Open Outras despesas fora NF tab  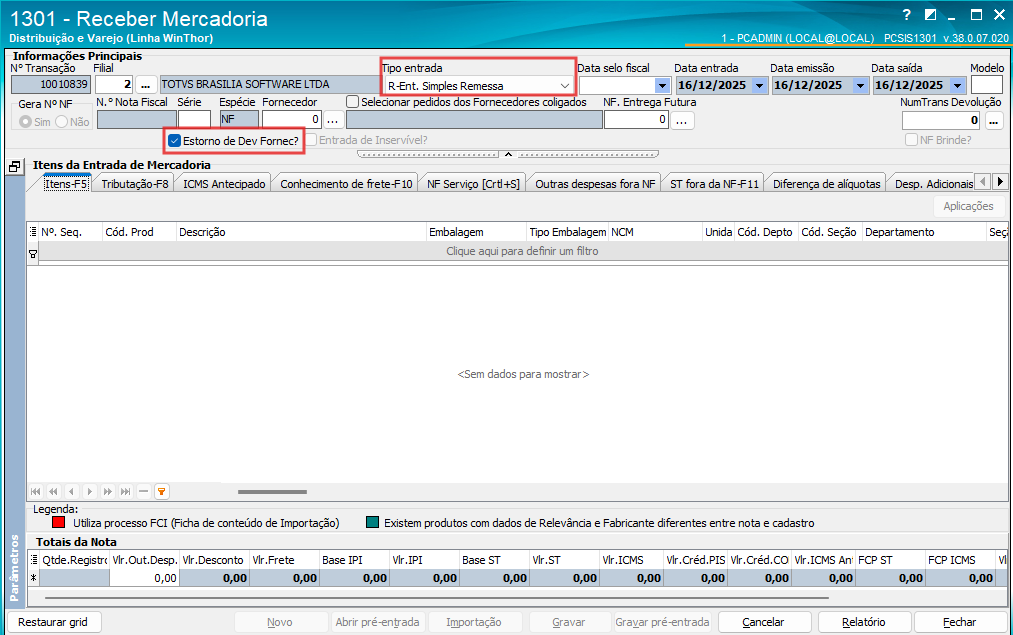595,184
